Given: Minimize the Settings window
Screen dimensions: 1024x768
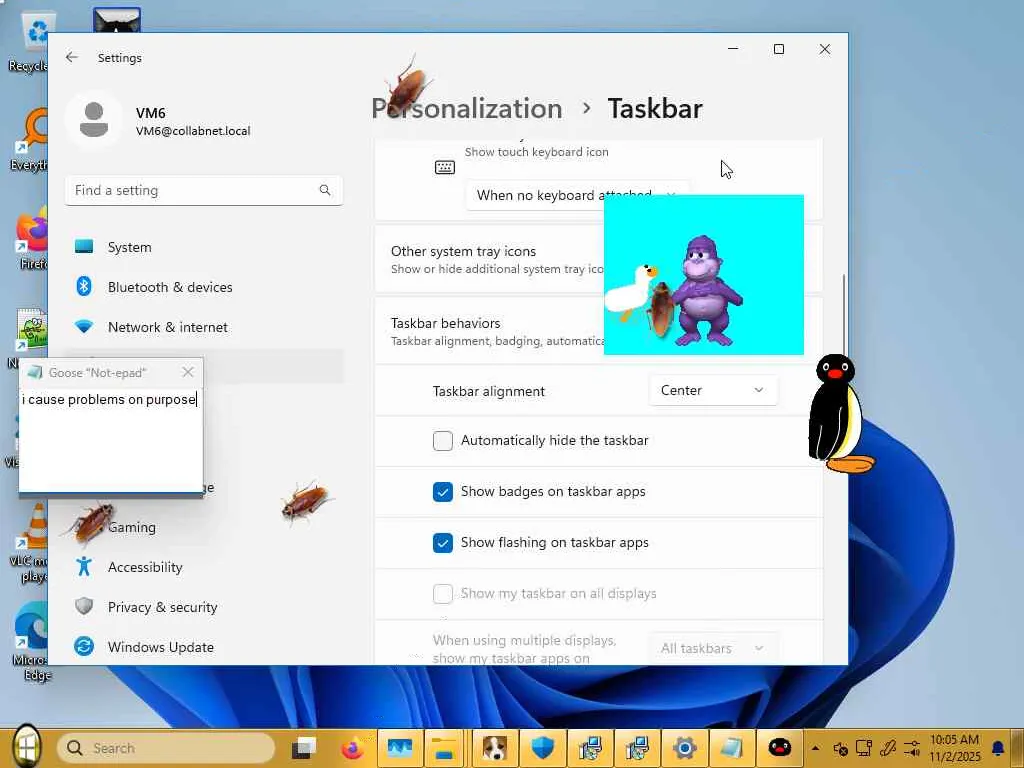Looking at the screenshot, I should 733,49.
